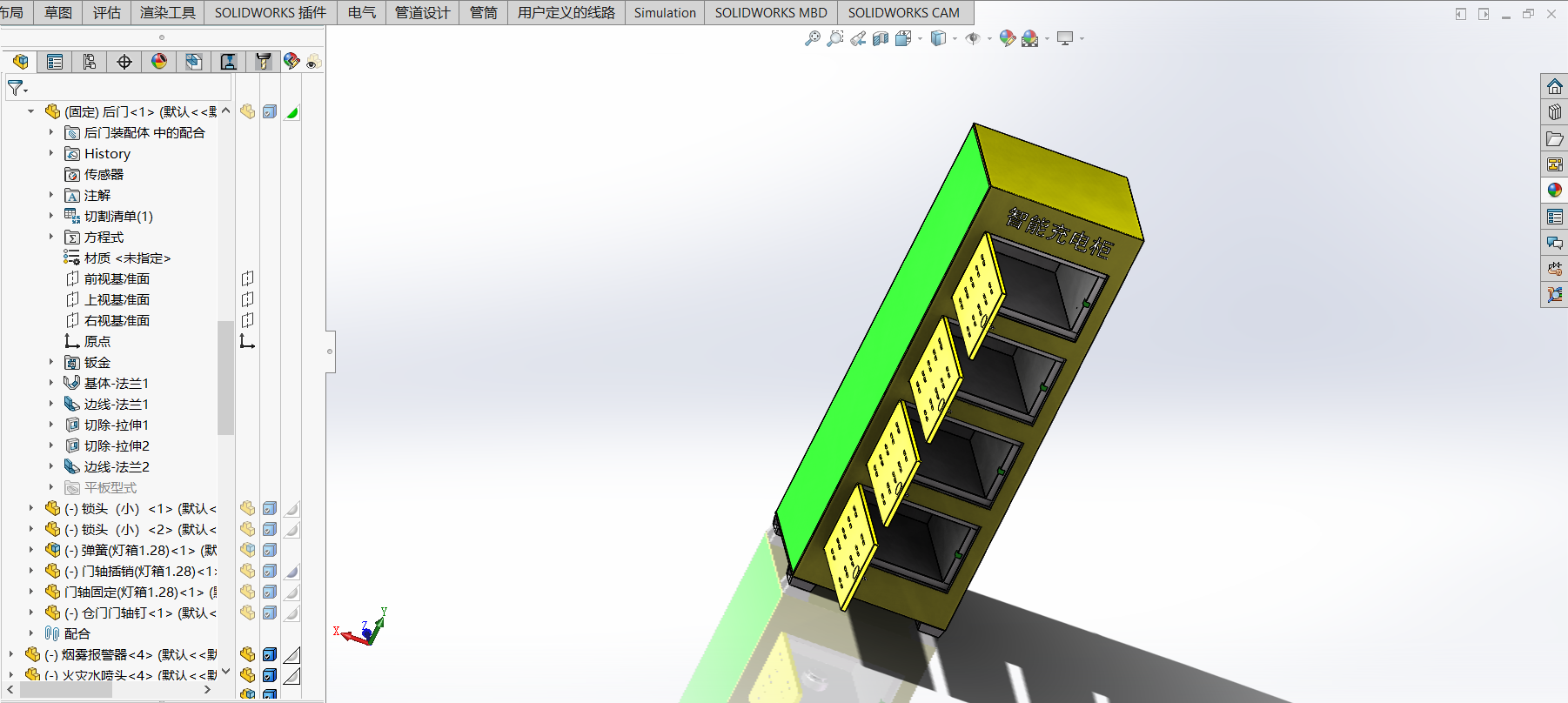Click appearance swatch for 后门<1> row
This screenshot has width=1568, height=703.
pos(291,111)
